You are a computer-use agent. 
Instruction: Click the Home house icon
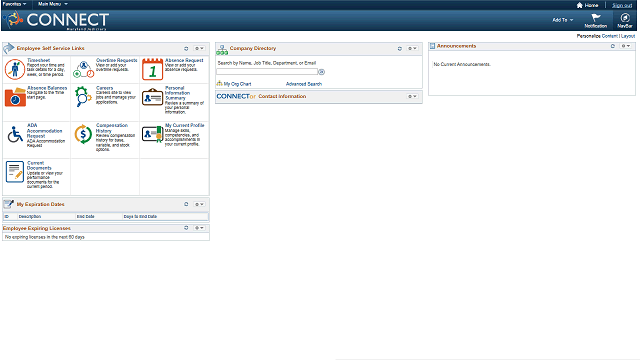coord(579,5)
